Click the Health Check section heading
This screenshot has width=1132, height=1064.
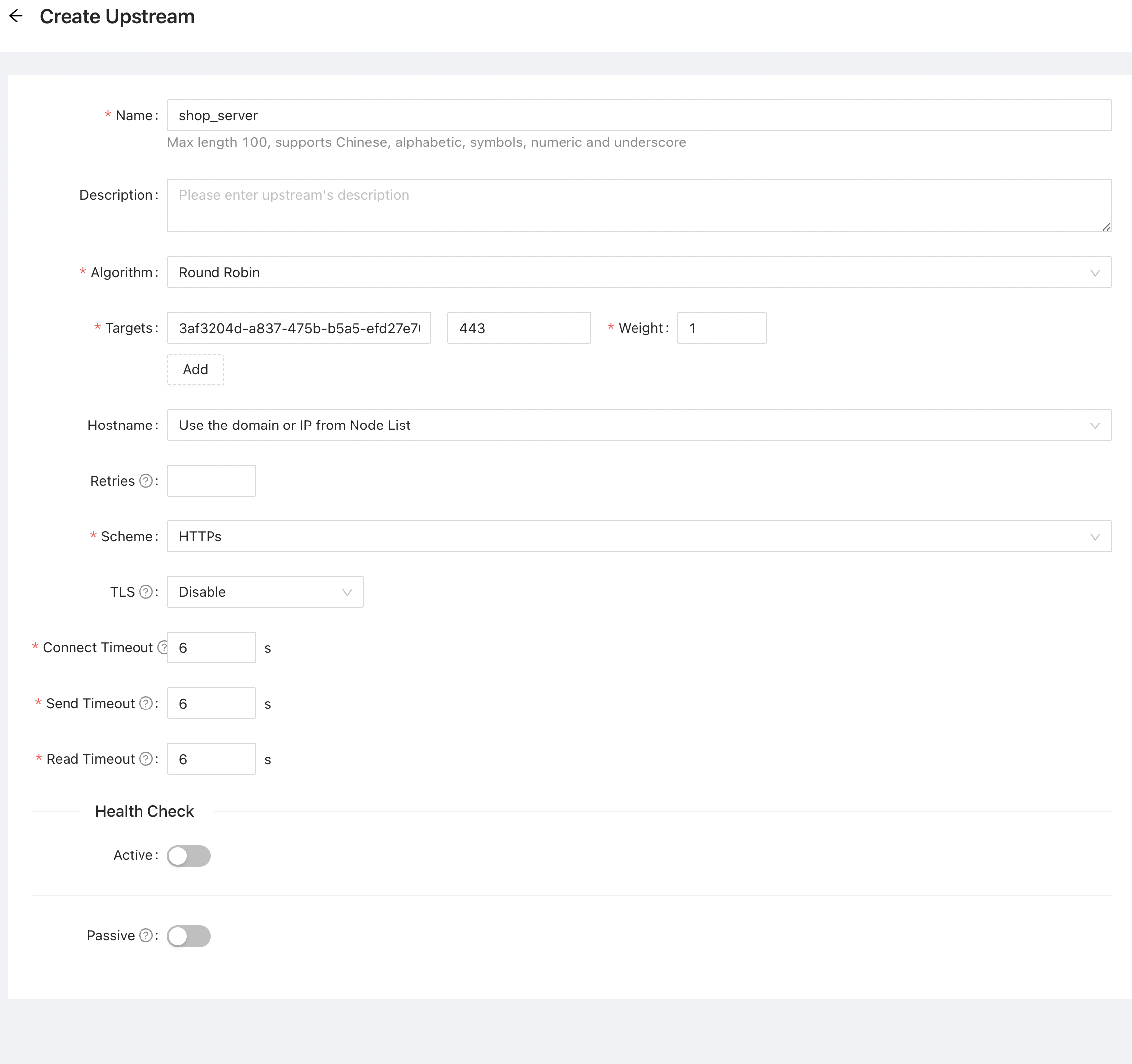point(144,811)
